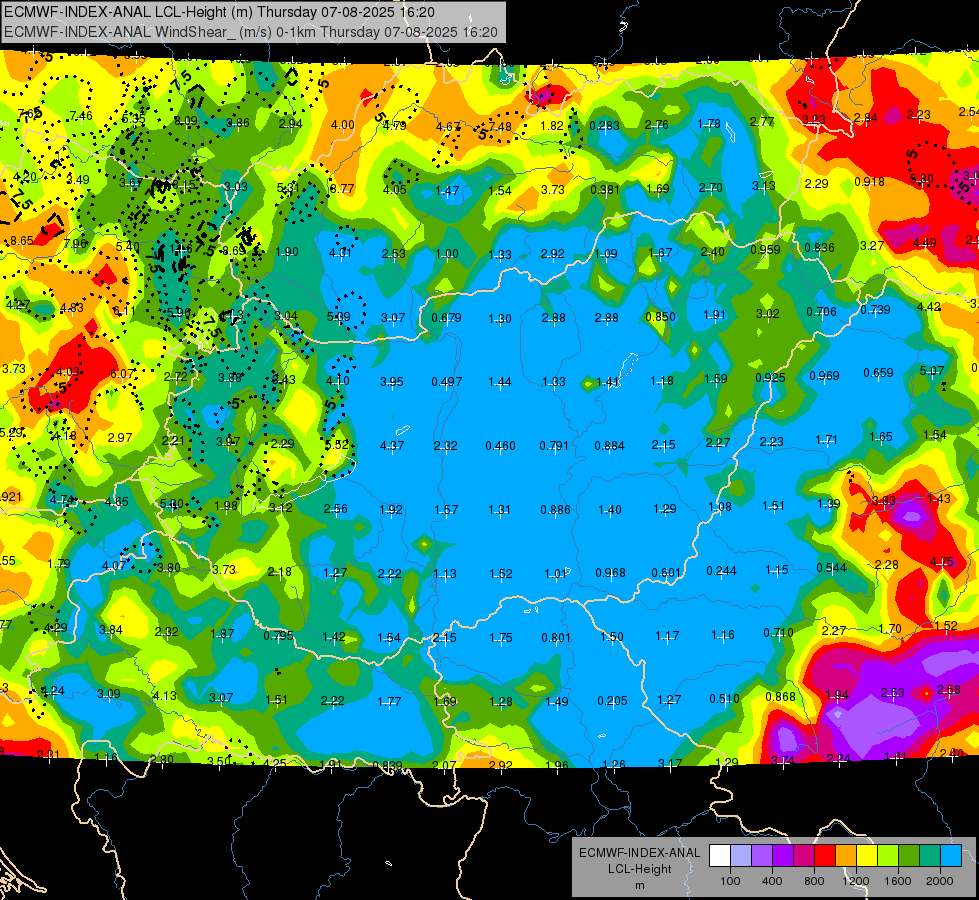Click the wind shear value 0.918
The height and width of the screenshot is (900, 979).
[869, 182]
